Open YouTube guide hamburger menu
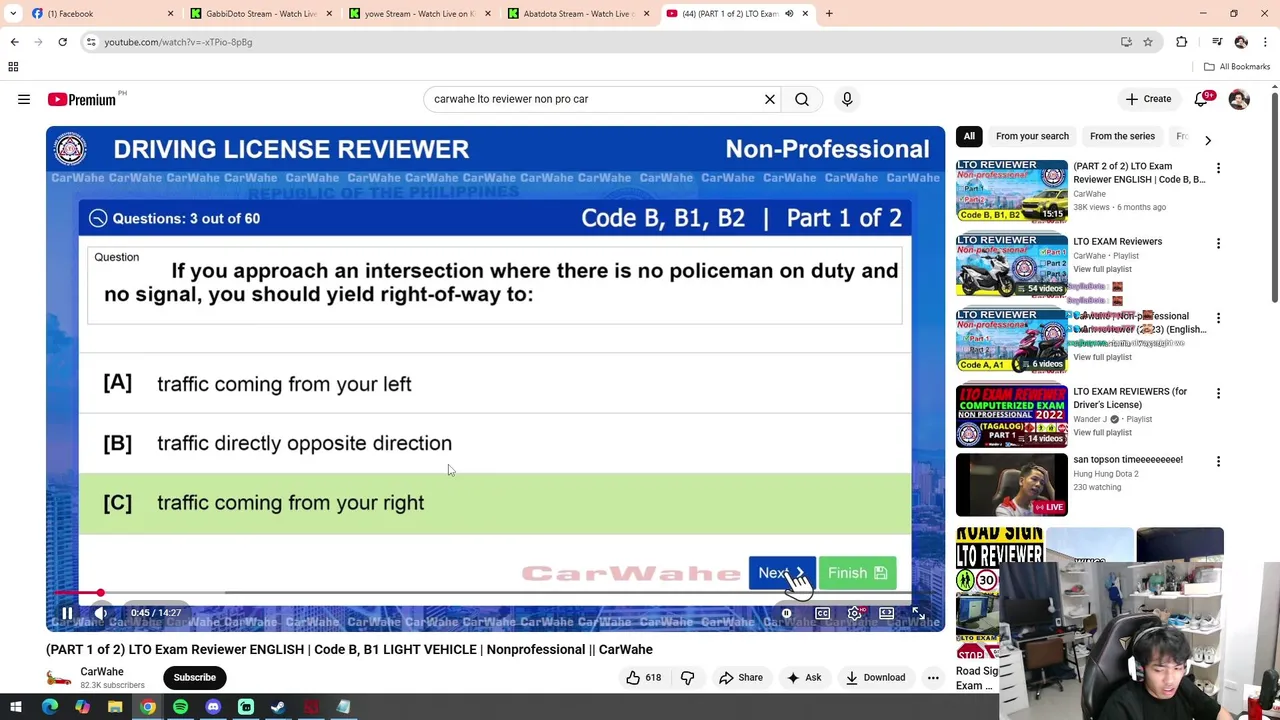1280x720 pixels. tap(24, 99)
